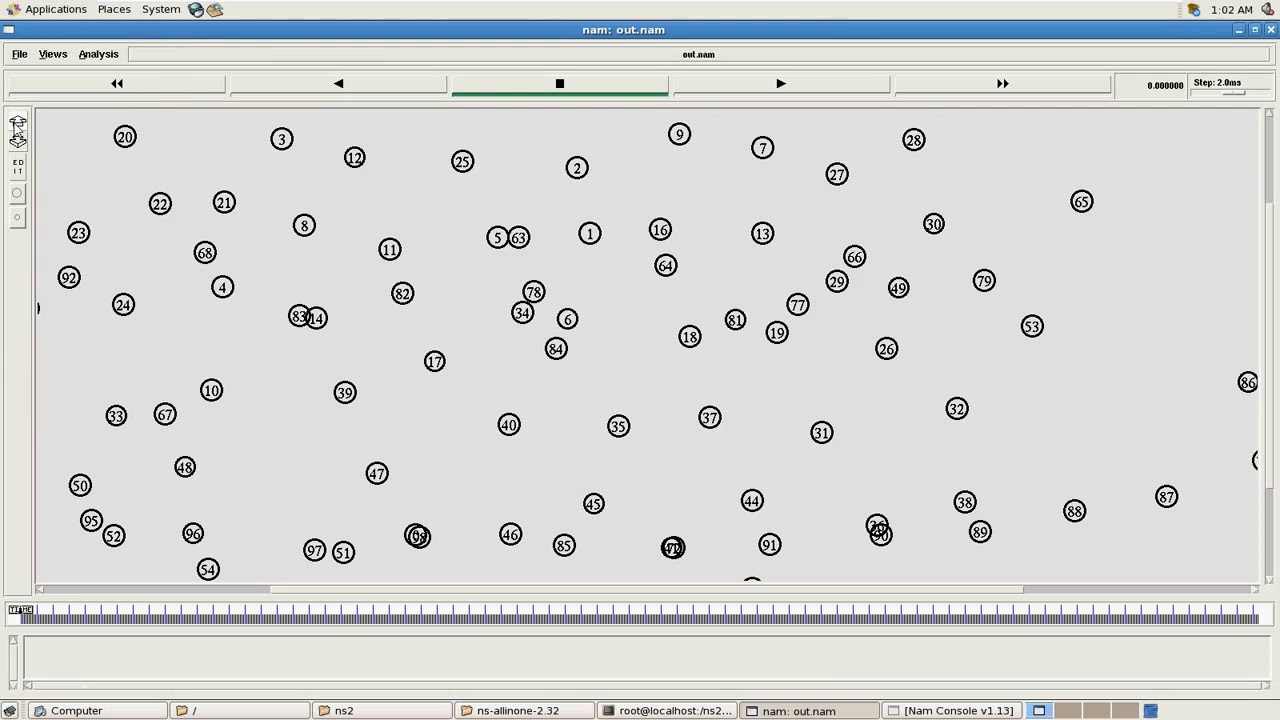Screen dimensions: 1280x720
Task: Click the vertical scrollbar beside the canvas
Action: point(1269,345)
